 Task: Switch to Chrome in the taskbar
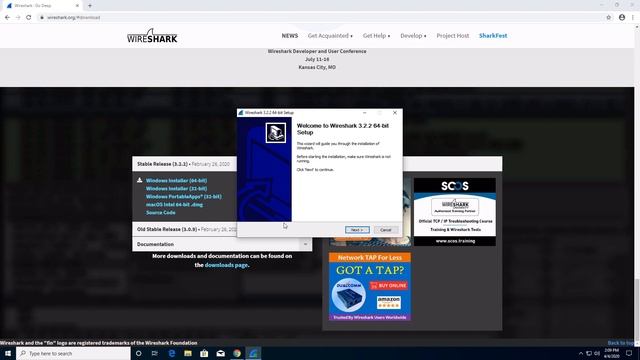pyautogui.click(x=237, y=353)
